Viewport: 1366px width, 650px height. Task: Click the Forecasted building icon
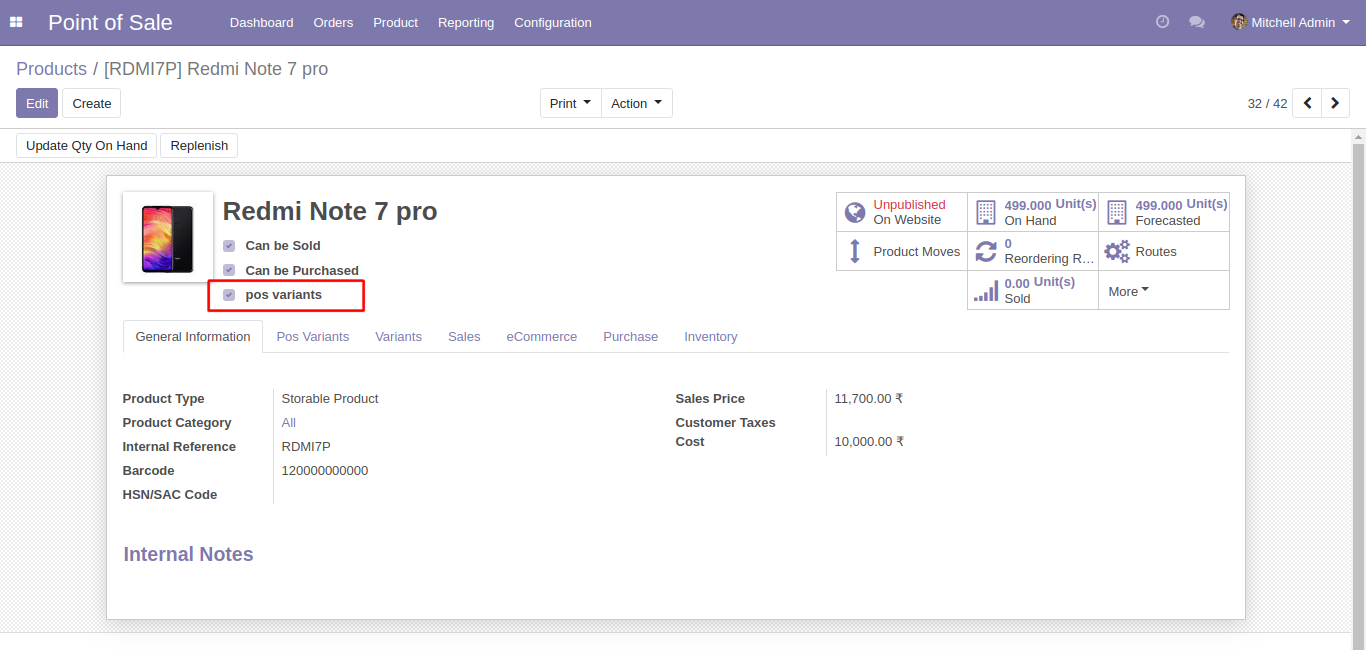1117,212
